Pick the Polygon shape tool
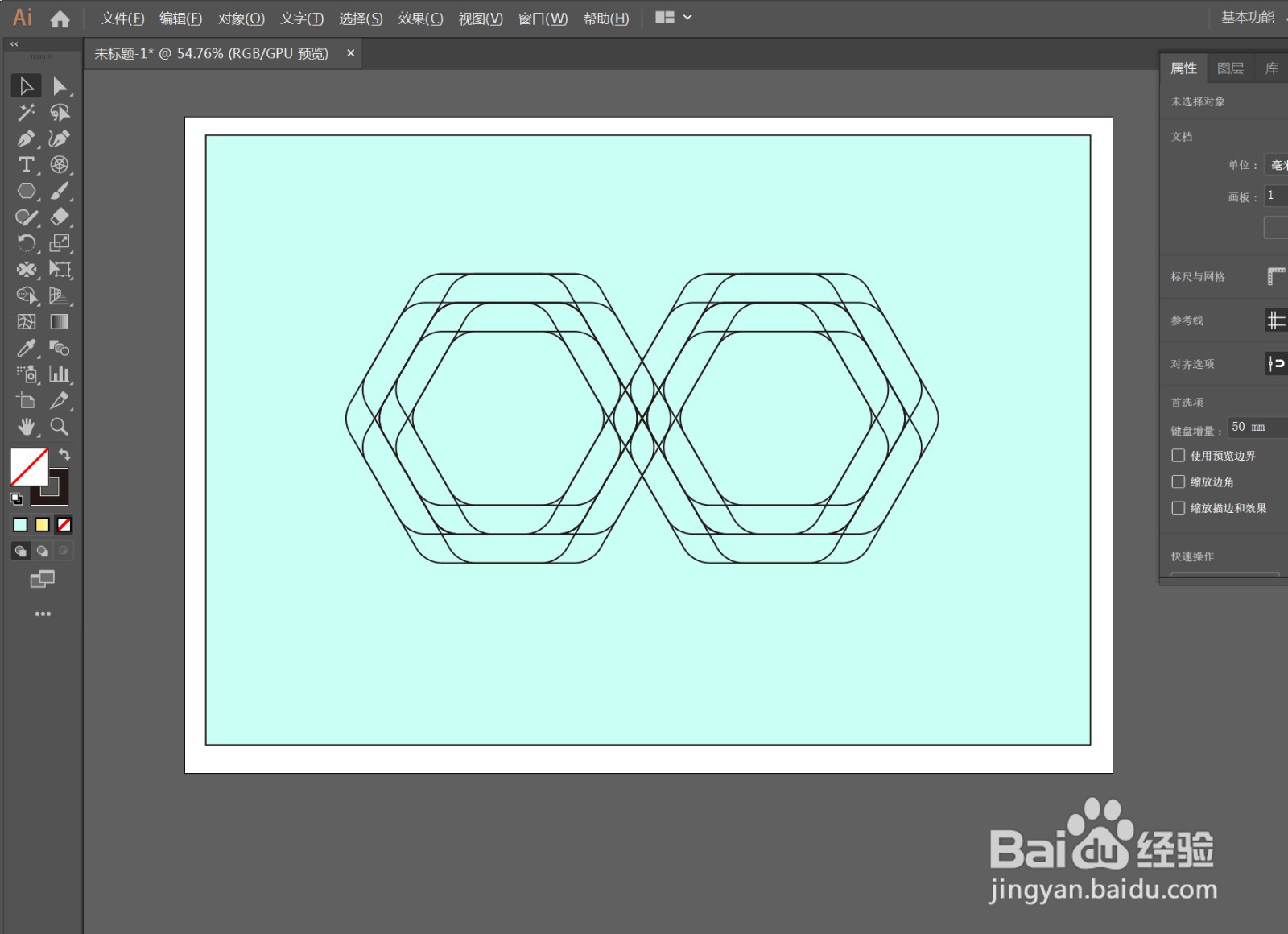This screenshot has height=934, width=1288. click(26, 191)
